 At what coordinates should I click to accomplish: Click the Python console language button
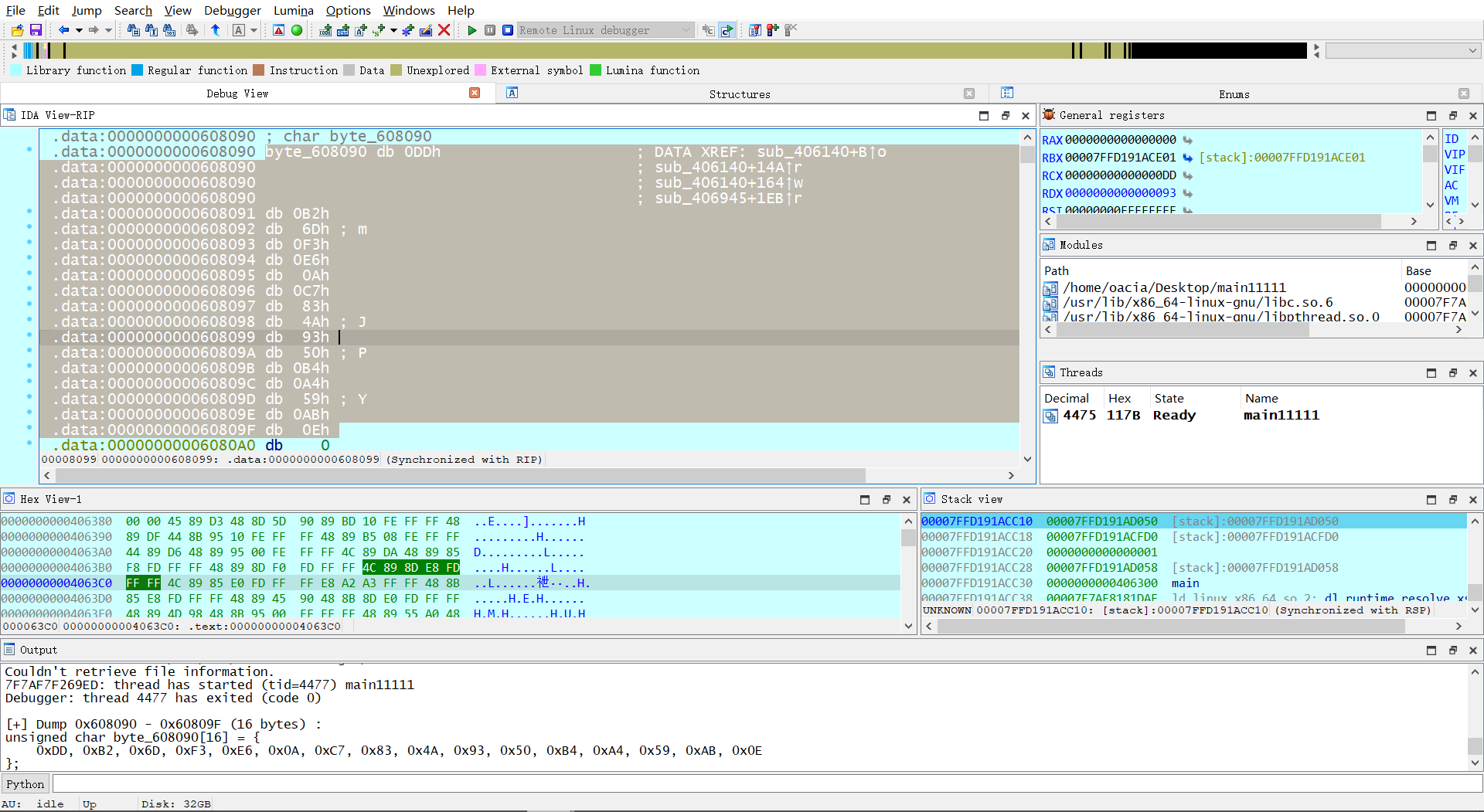click(x=26, y=784)
